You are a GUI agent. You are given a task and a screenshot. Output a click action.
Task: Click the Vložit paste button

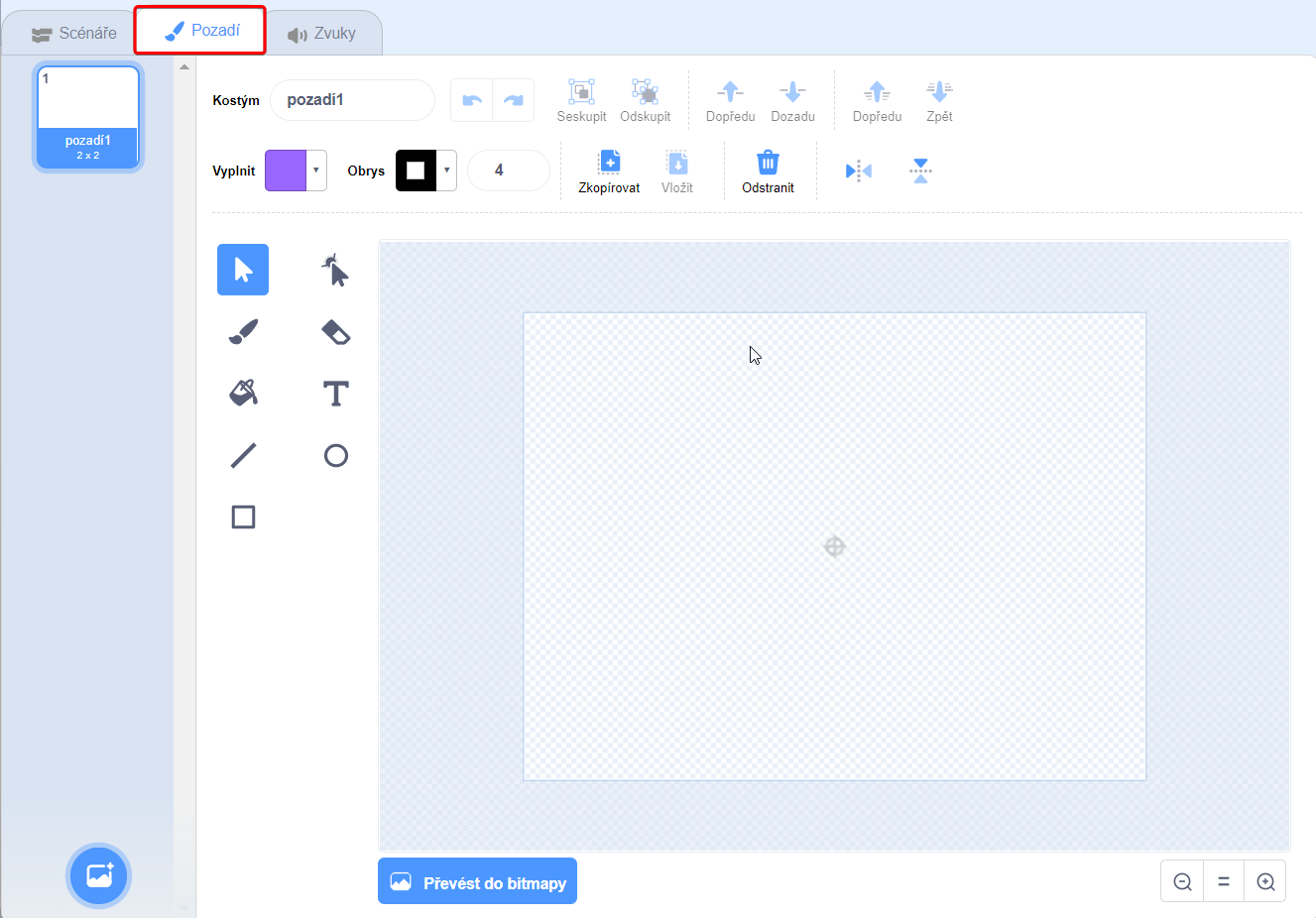(x=677, y=172)
